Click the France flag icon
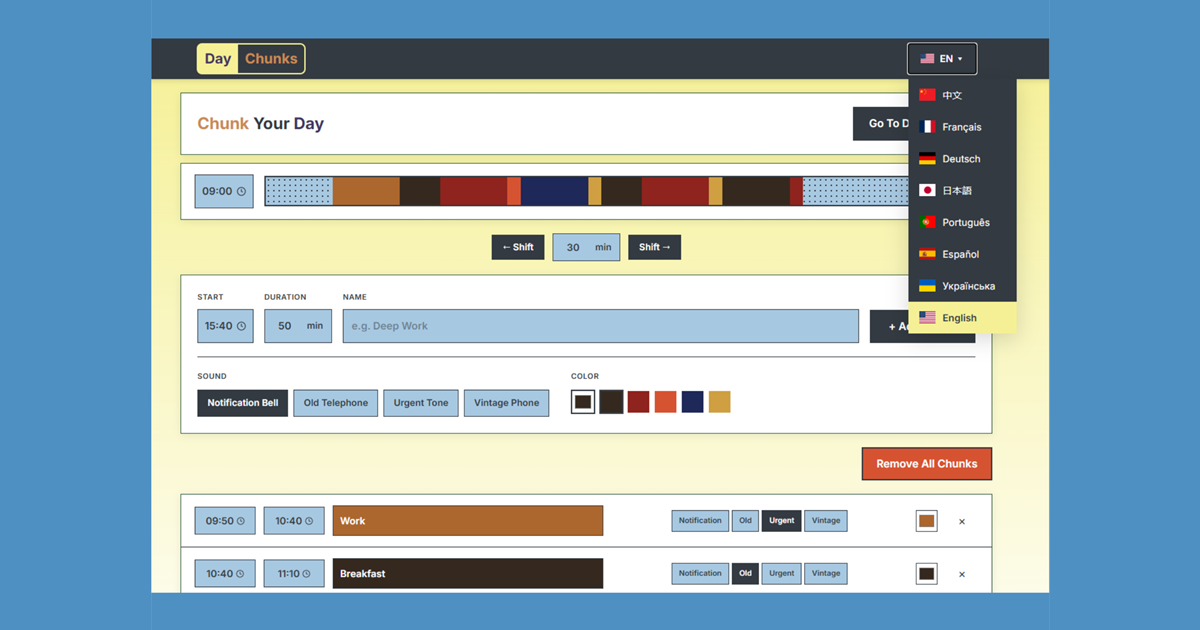Image resolution: width=1200 pixels, height=630 pixels. click(927, 127)
